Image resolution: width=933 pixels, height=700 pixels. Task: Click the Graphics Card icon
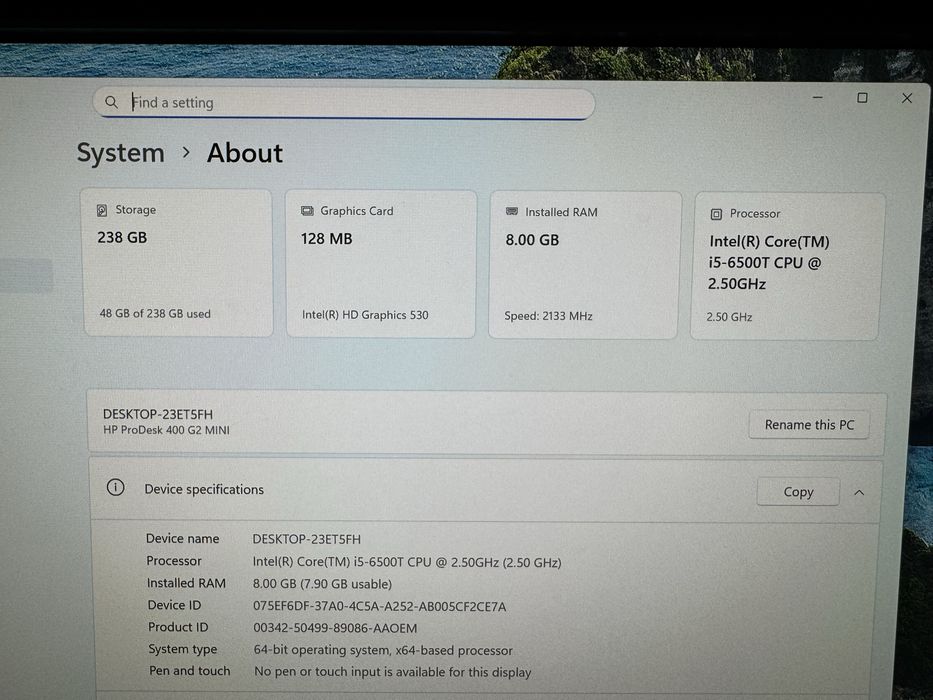tap(307, 211)
